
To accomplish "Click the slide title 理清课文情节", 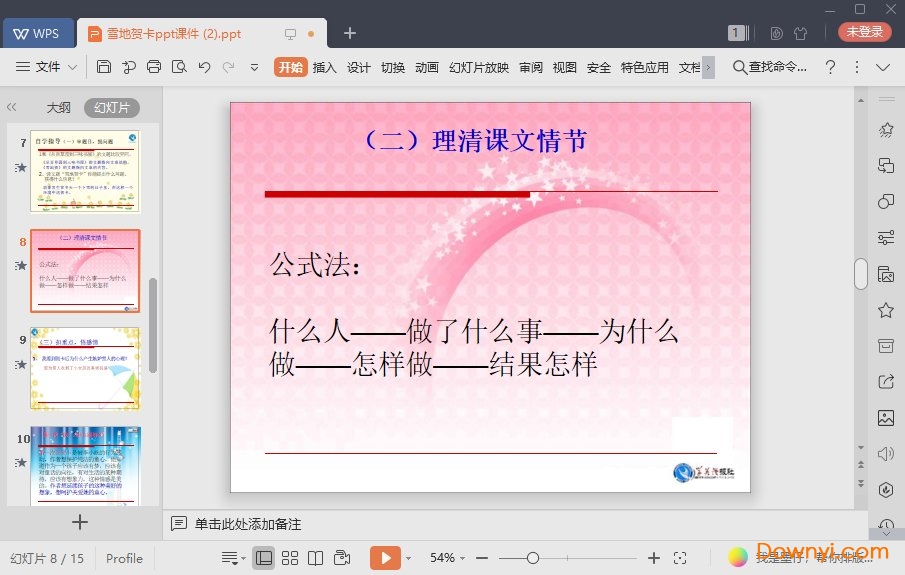I will [510, 141].
